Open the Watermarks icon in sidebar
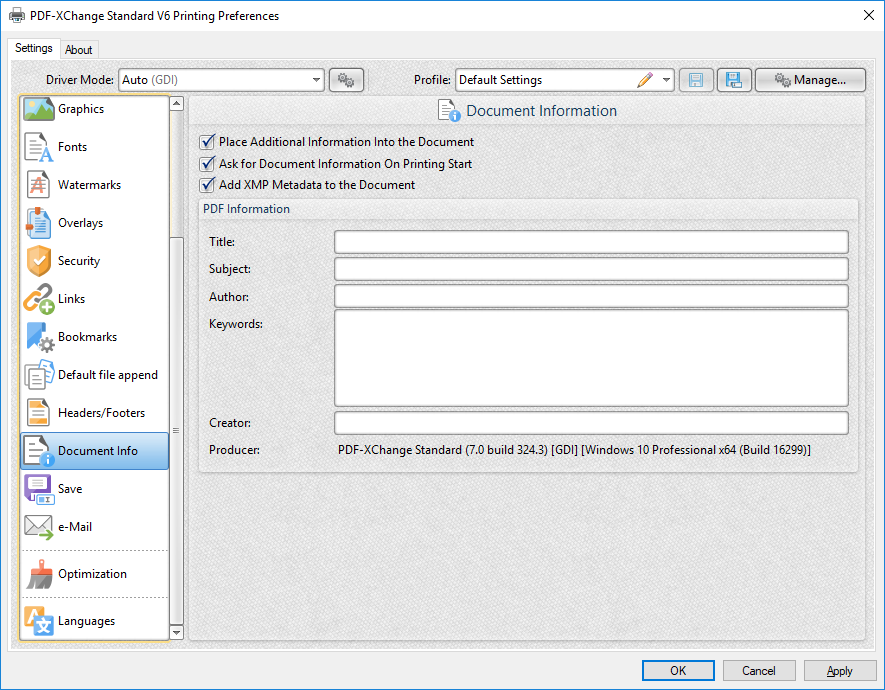The height and width of the screenshot is (690, 885). (38, 184)
